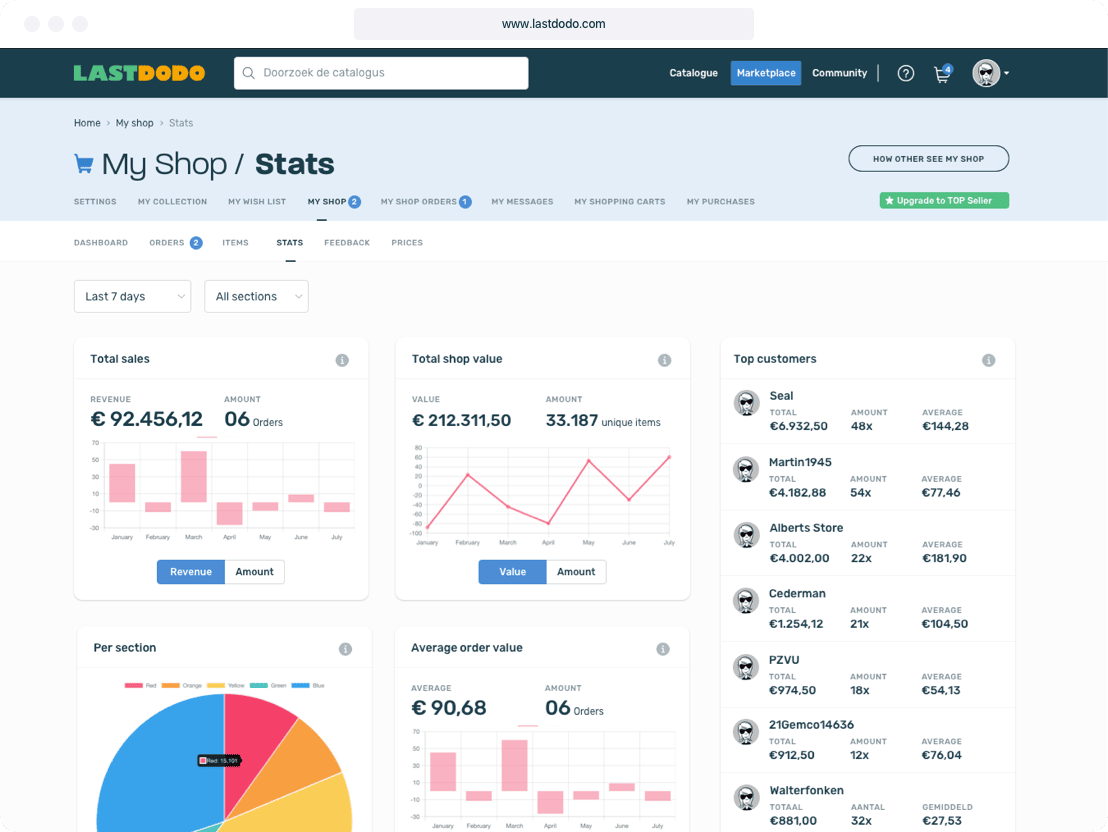Click the LastDodo logo
The image size is (1108, 832).
(x=139, y=73)
